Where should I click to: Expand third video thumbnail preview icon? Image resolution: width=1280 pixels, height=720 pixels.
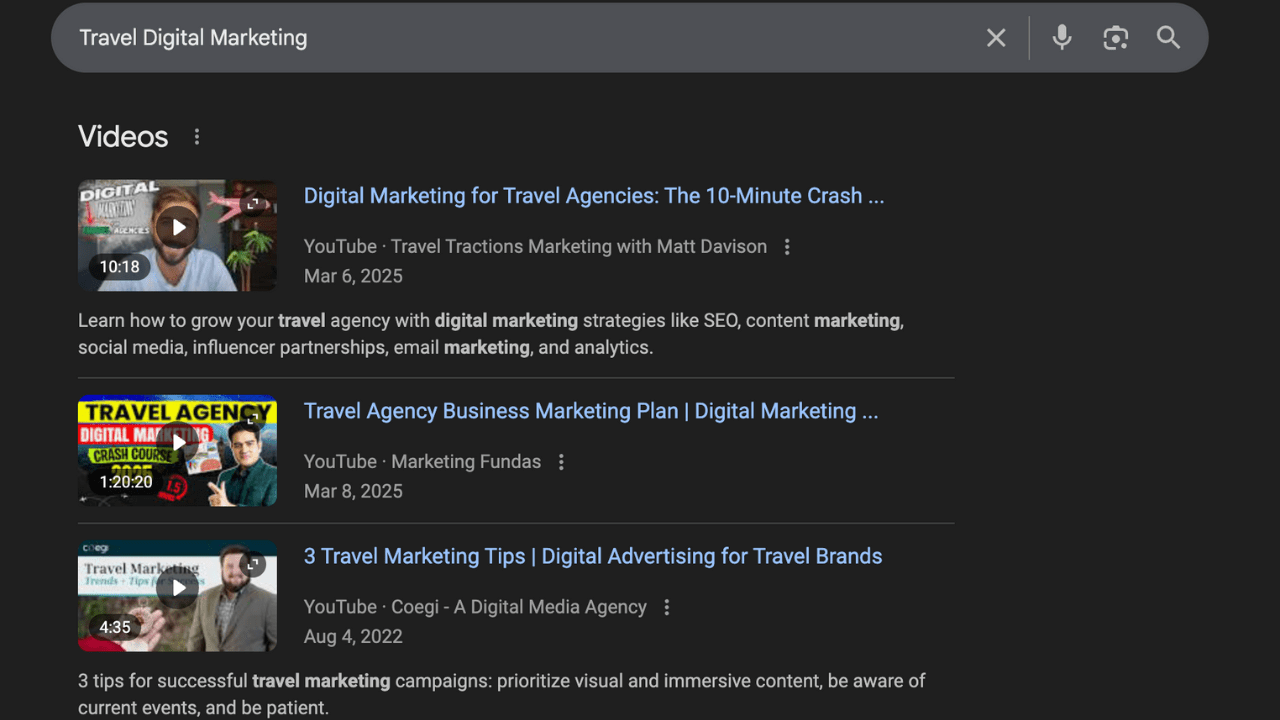click(254, 565)
